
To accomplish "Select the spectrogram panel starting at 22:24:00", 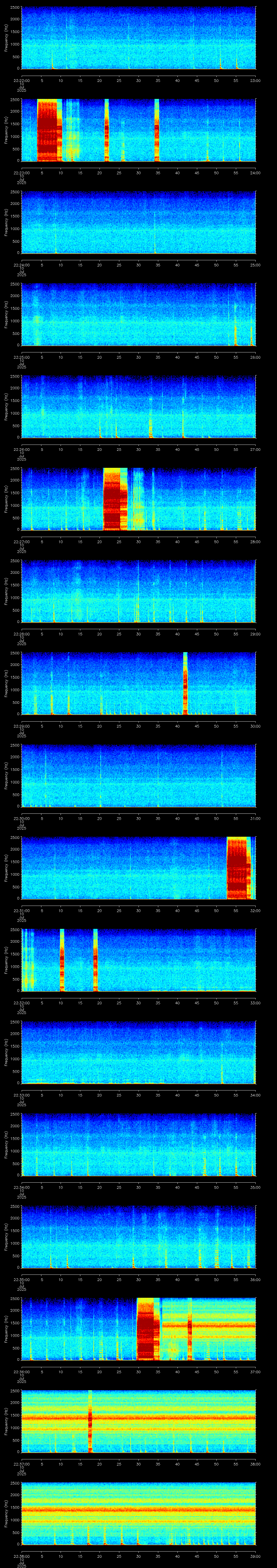I will coord(138,222).
